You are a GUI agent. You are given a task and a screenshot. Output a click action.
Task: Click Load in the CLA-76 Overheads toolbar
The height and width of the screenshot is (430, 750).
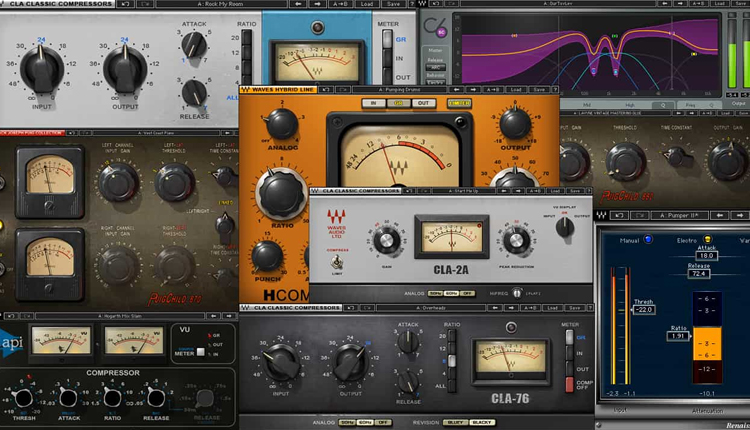click(x=552, y=308)
